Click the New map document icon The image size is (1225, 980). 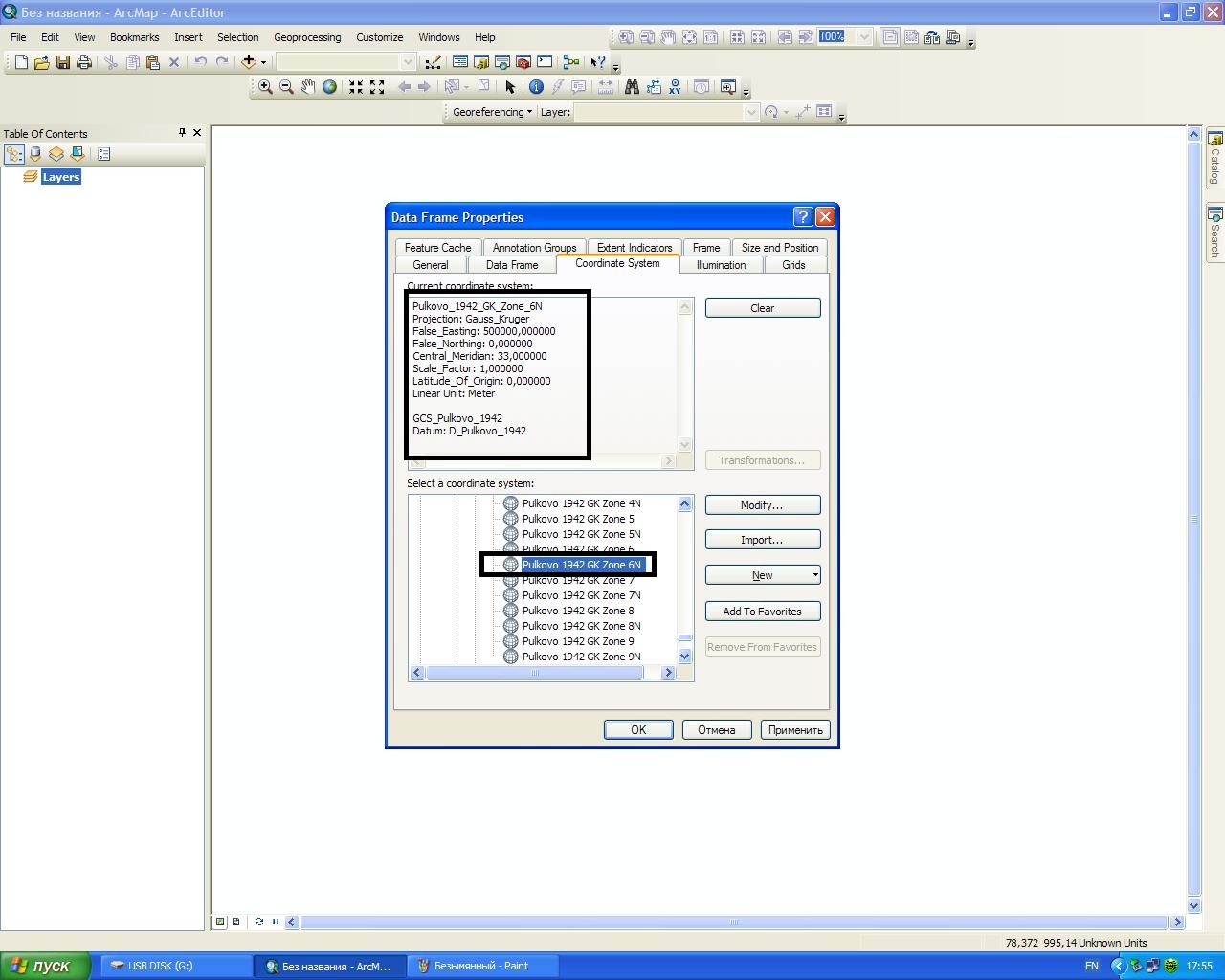pos(21,62)
